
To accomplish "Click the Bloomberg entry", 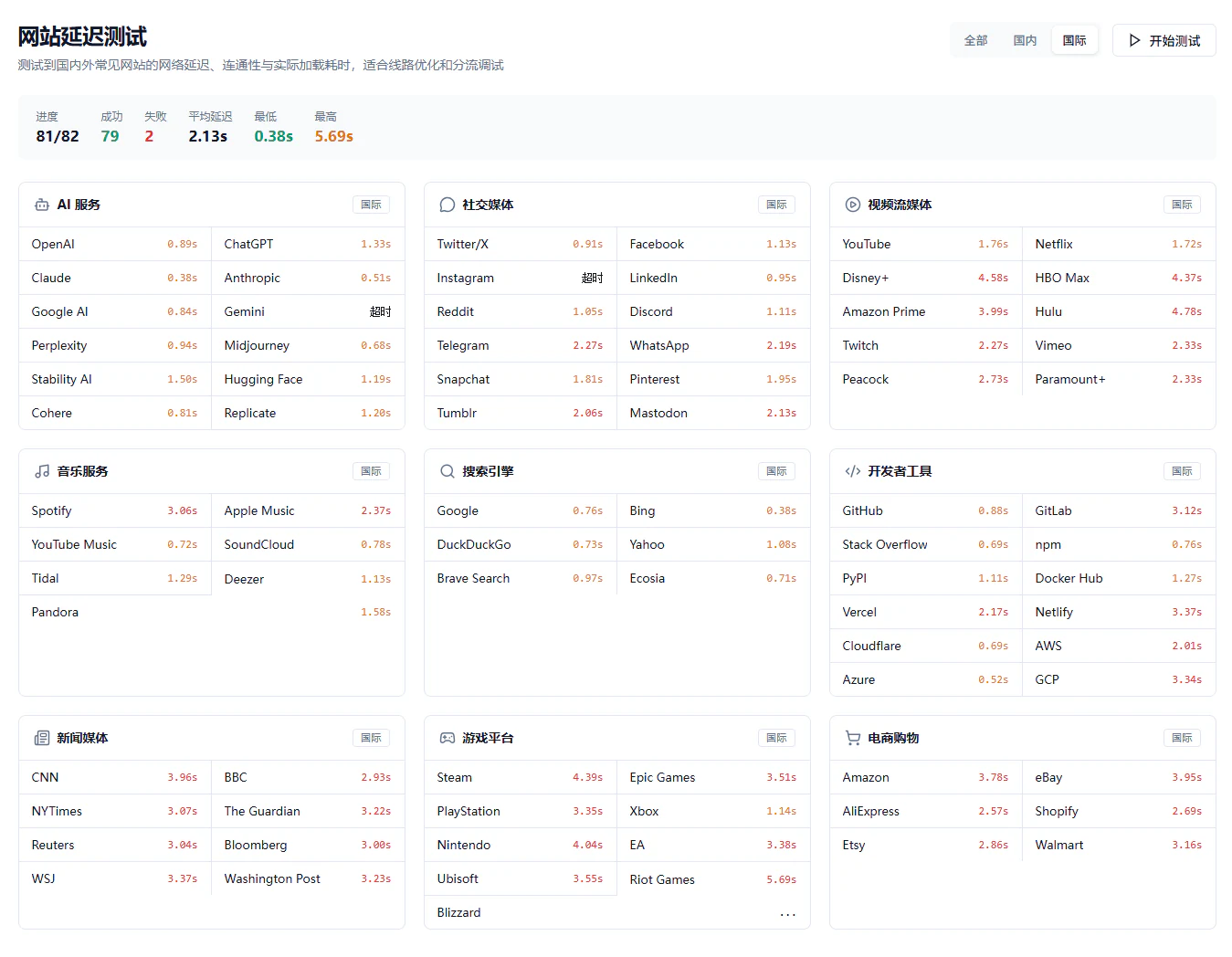I will [308, 845].
